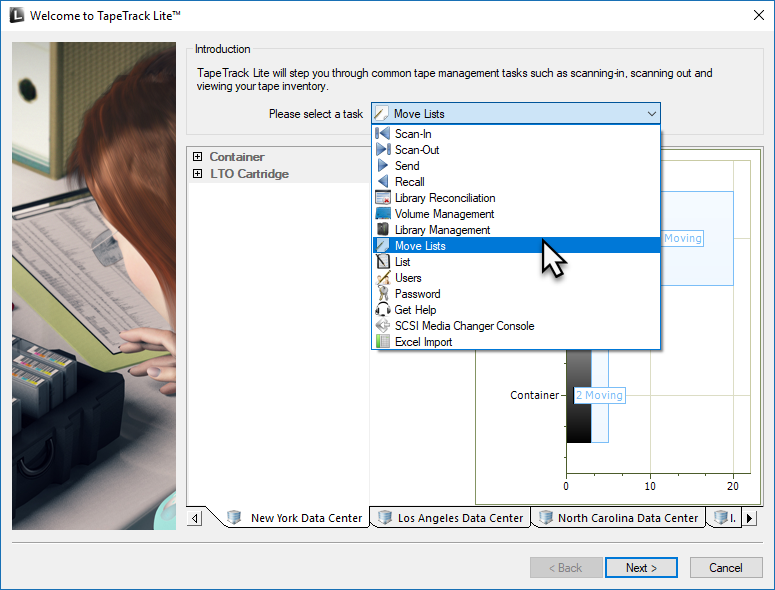Click the illustration image at left
This screenshot has width=775, height=590.
[x=94, y=286]
